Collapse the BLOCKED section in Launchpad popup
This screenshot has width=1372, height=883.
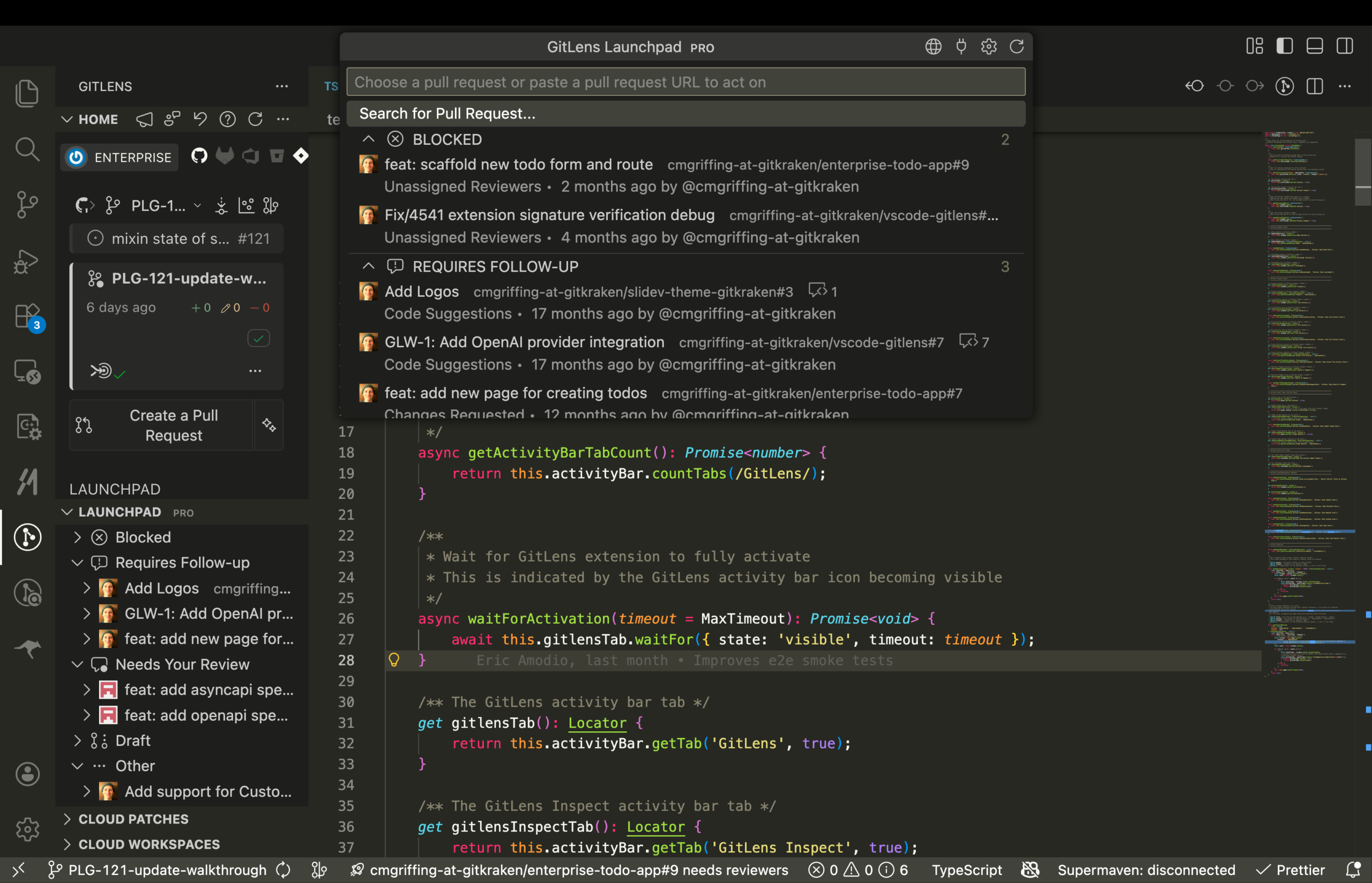368,139
